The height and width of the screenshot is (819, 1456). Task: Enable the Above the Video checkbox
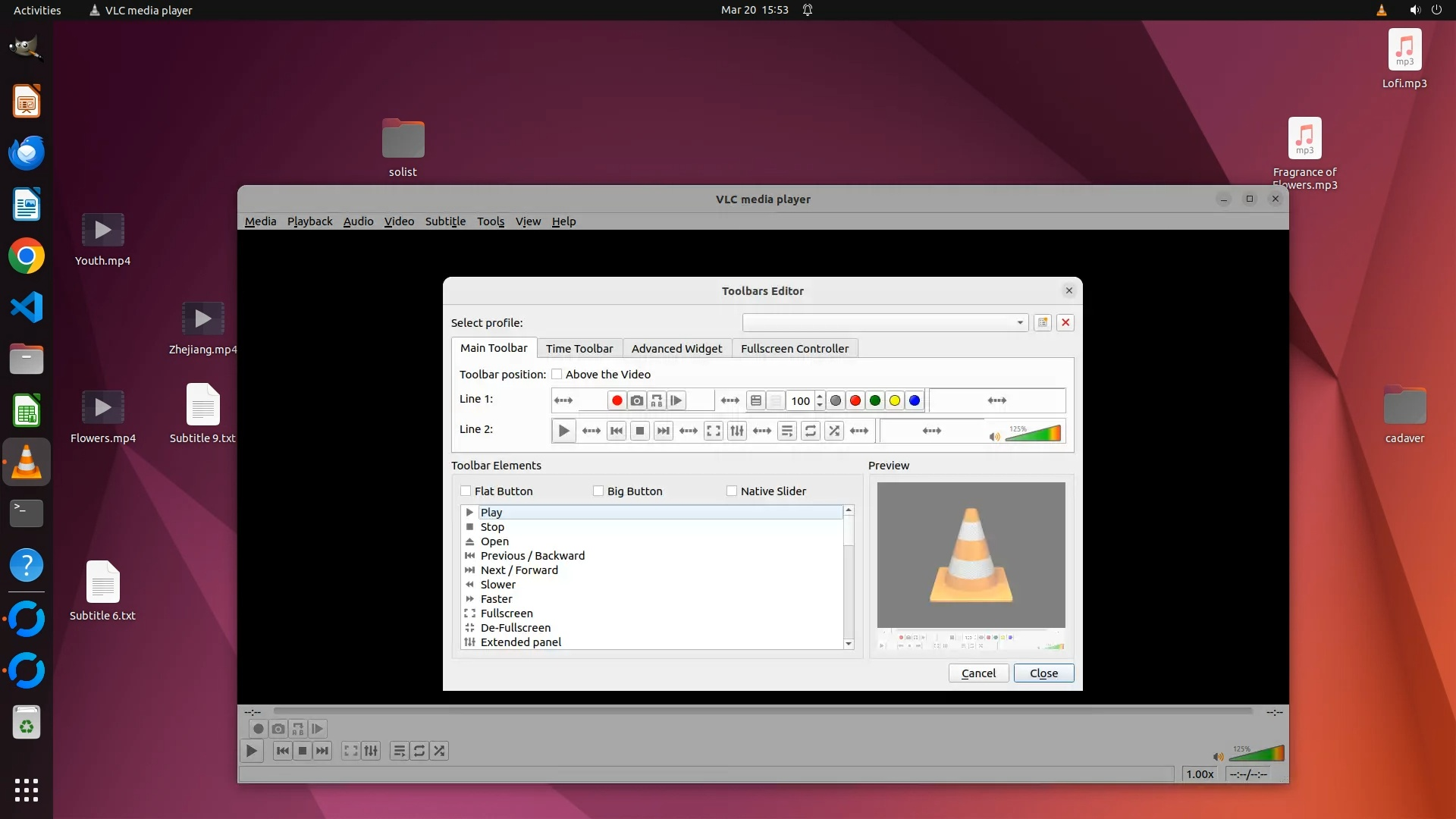pos(557,374)
